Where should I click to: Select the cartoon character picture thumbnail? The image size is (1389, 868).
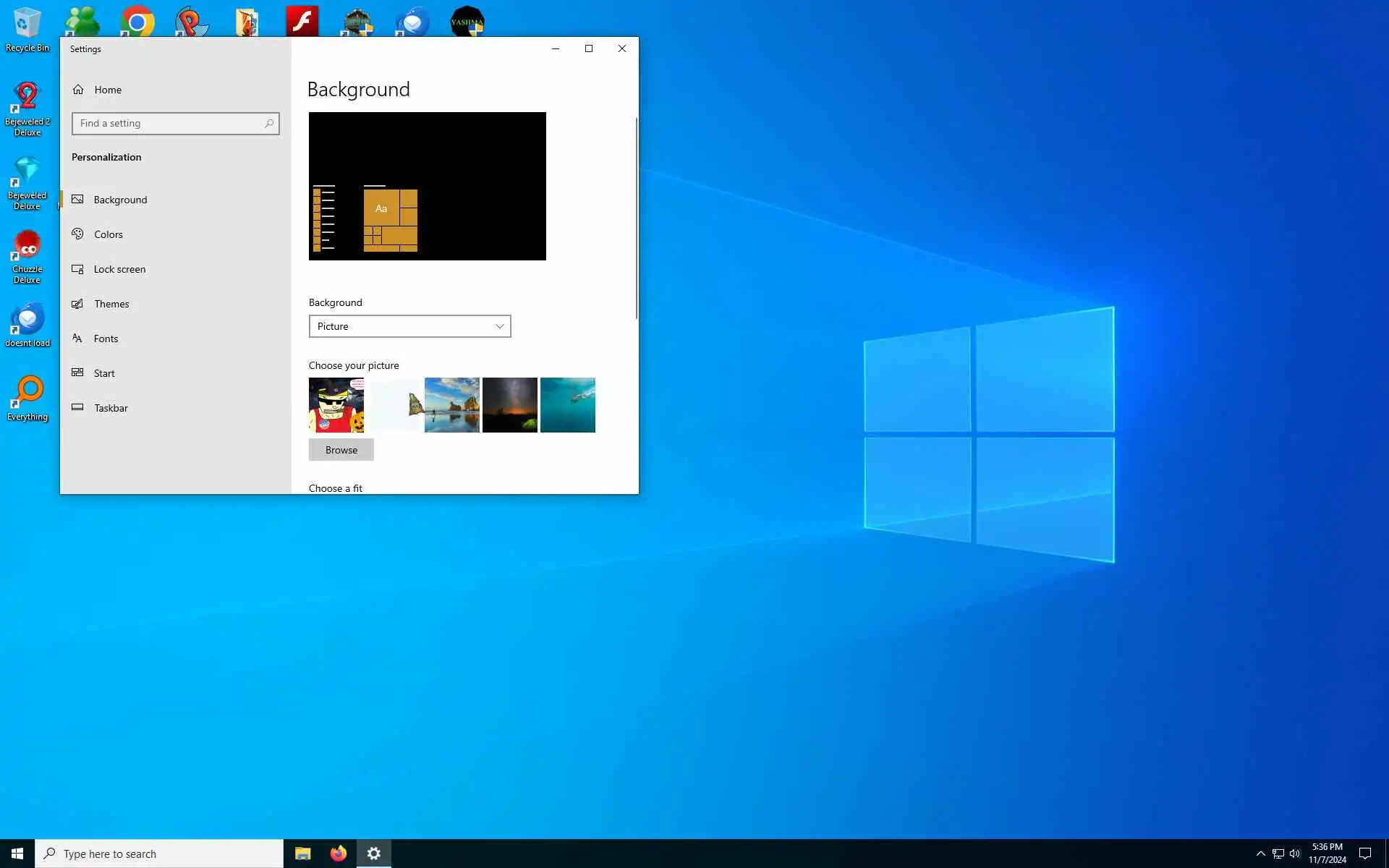336,405
